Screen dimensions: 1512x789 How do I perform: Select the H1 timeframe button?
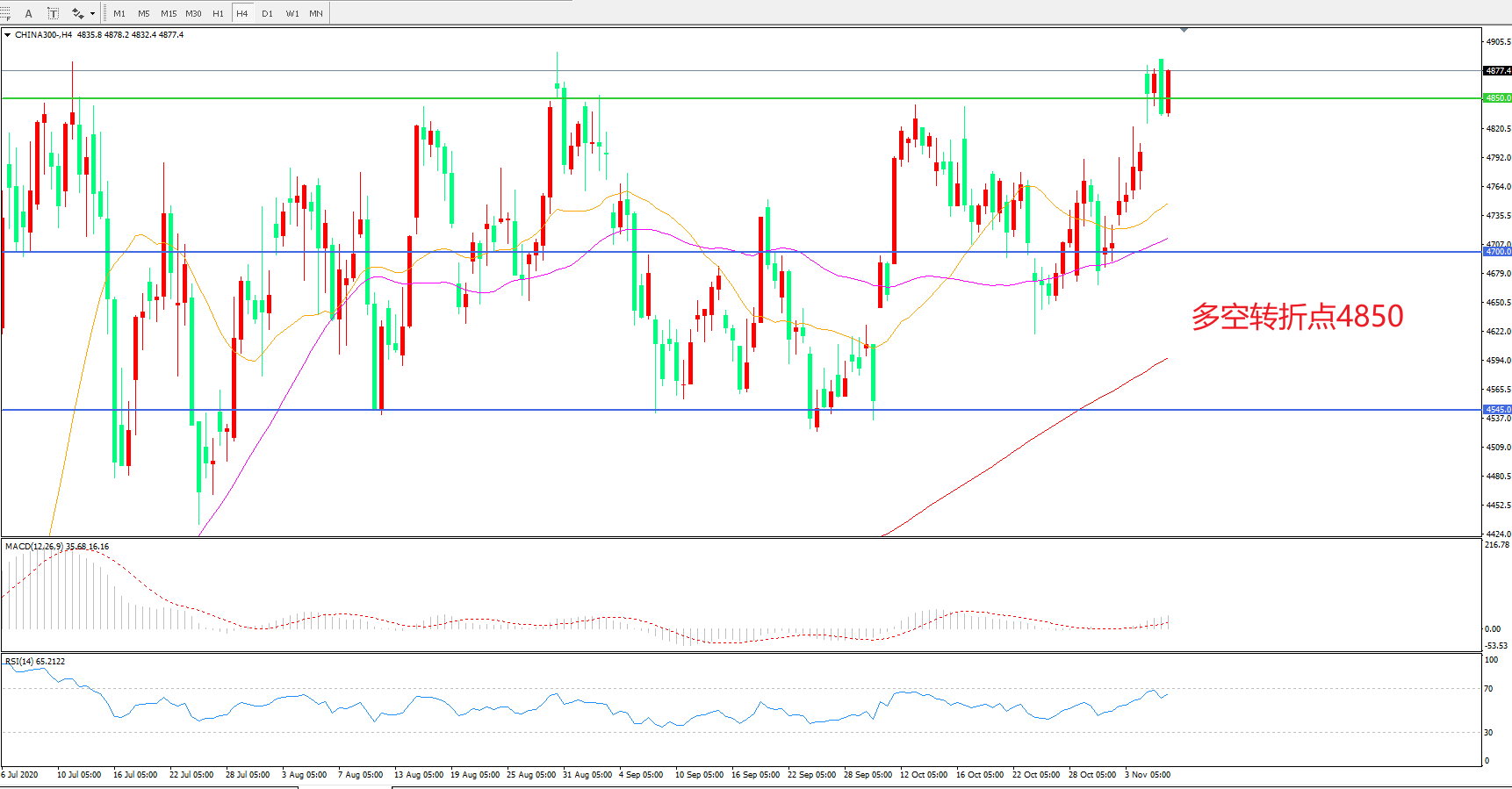click(x=218, y=13)
